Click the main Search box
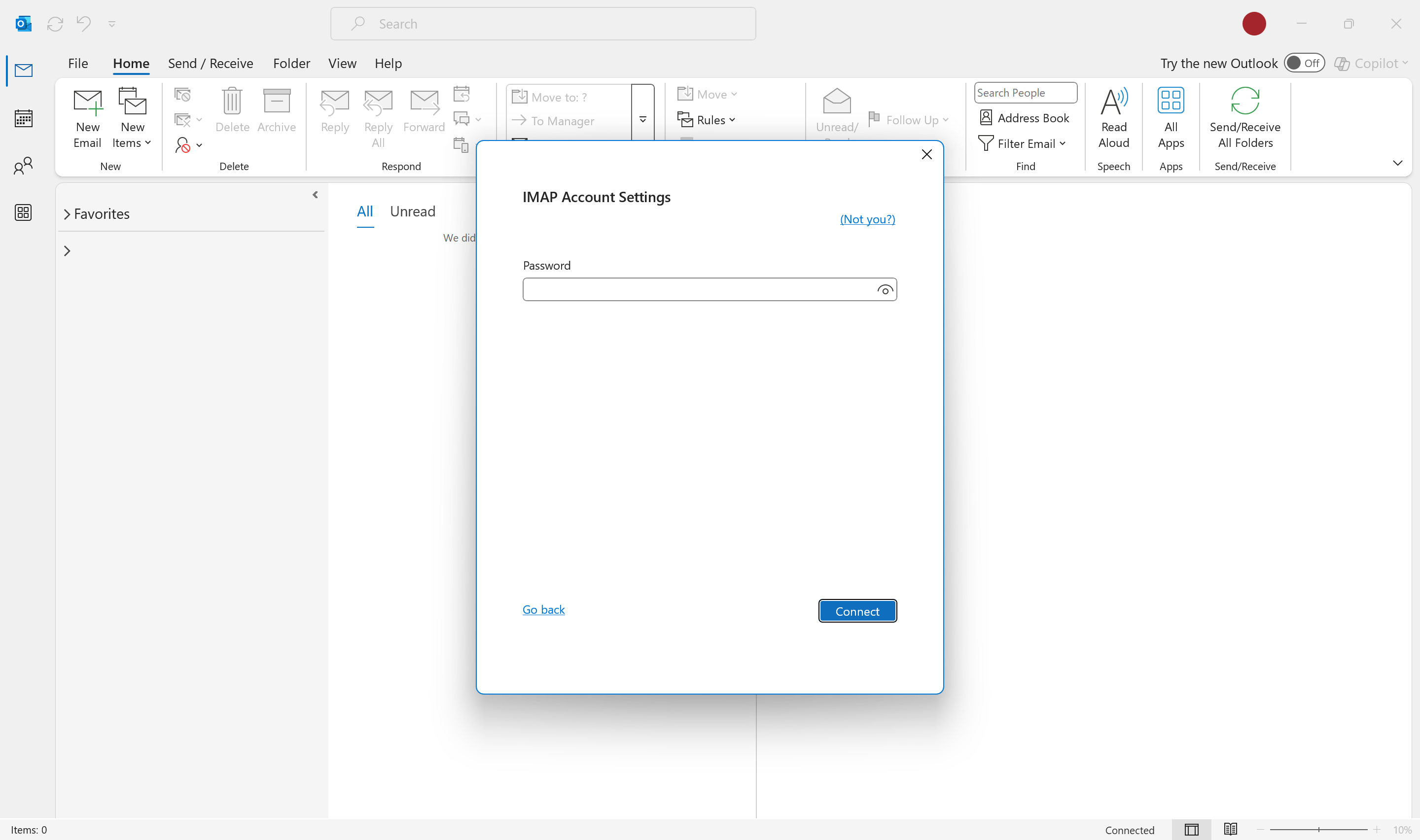Image resolution: width=1420 pixels, height=840 pixels. (x=543, y=24)
